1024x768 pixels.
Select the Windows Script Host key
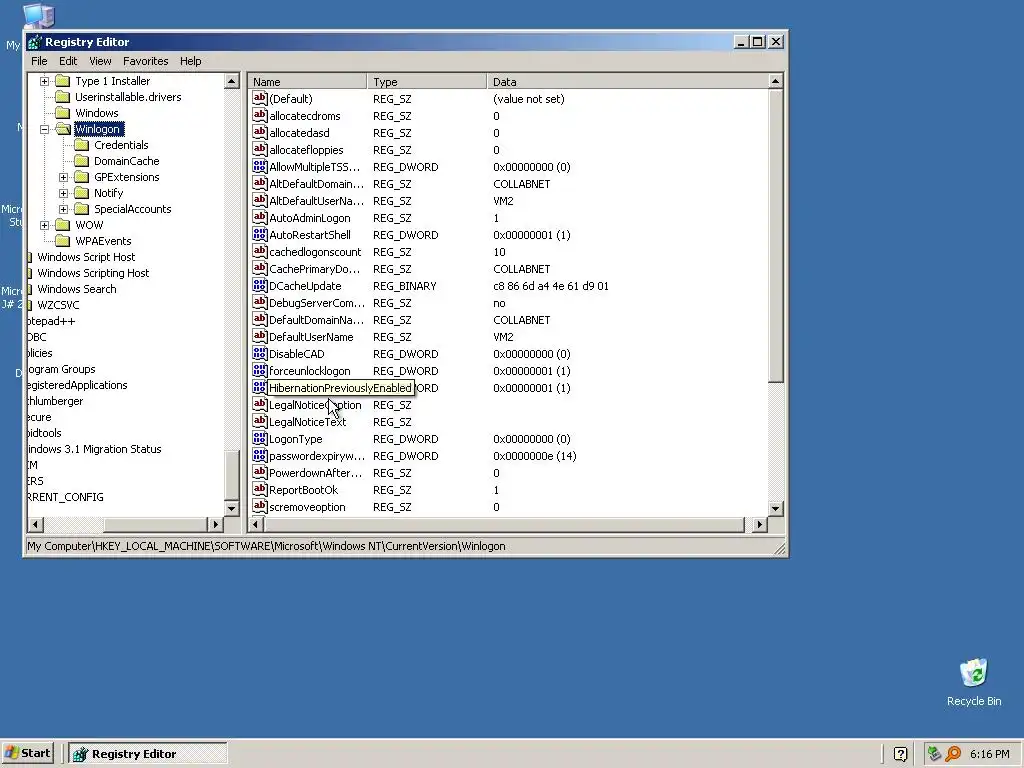pos(86,257)
